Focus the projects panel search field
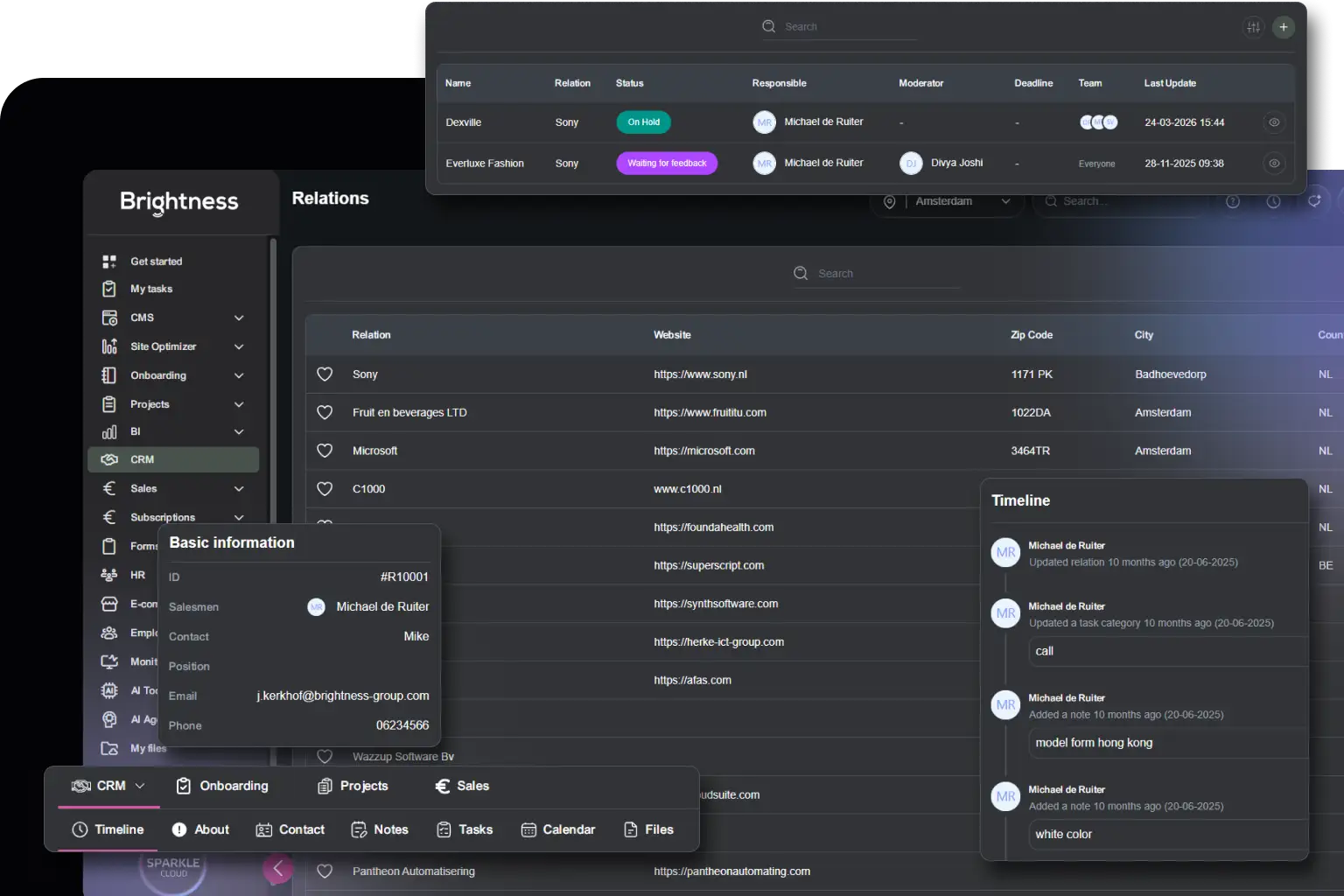This screenshot has height=896, width=1344. (x=838, y=27)
